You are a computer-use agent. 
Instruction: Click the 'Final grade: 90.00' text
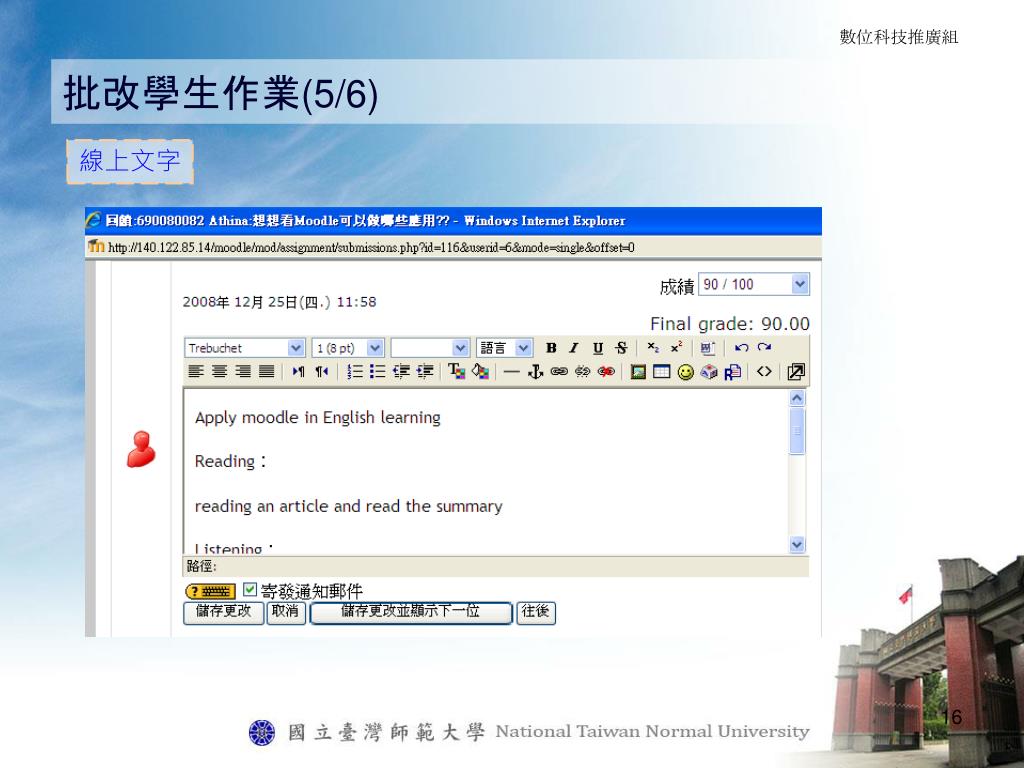coord(729,323)
